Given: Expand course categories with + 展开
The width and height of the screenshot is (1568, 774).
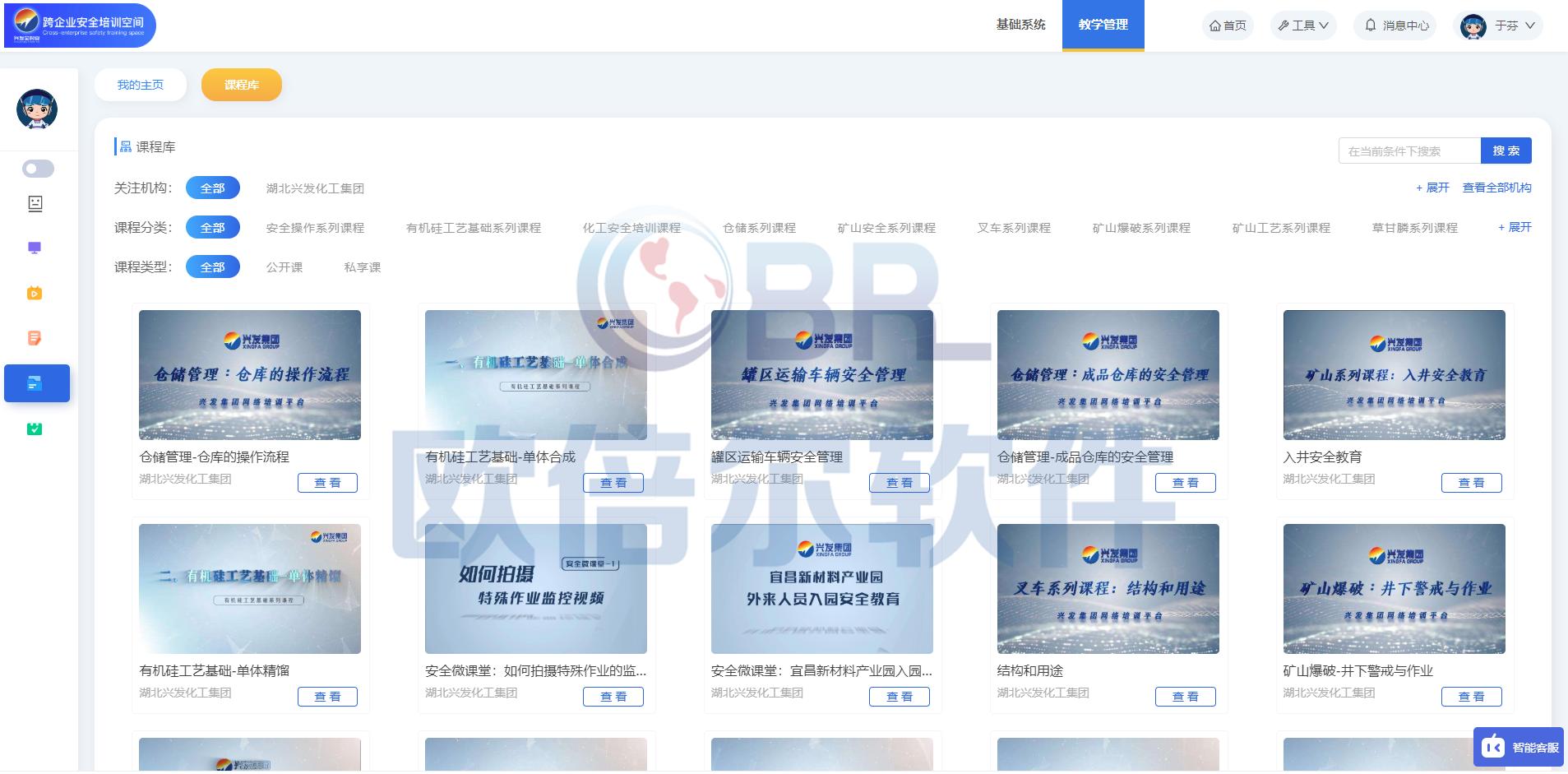Looking at the screenshot, I should point(1515,227).
